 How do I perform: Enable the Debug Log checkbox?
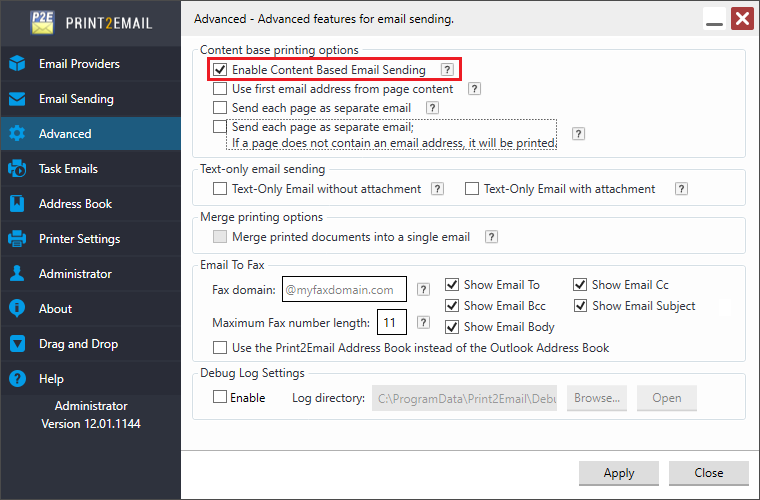[x=220, y=397]
